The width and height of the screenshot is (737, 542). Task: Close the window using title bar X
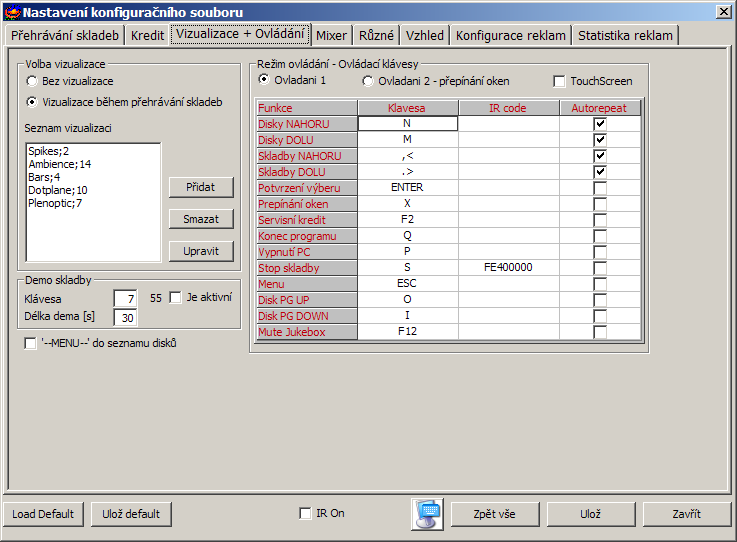coord(723,12)
